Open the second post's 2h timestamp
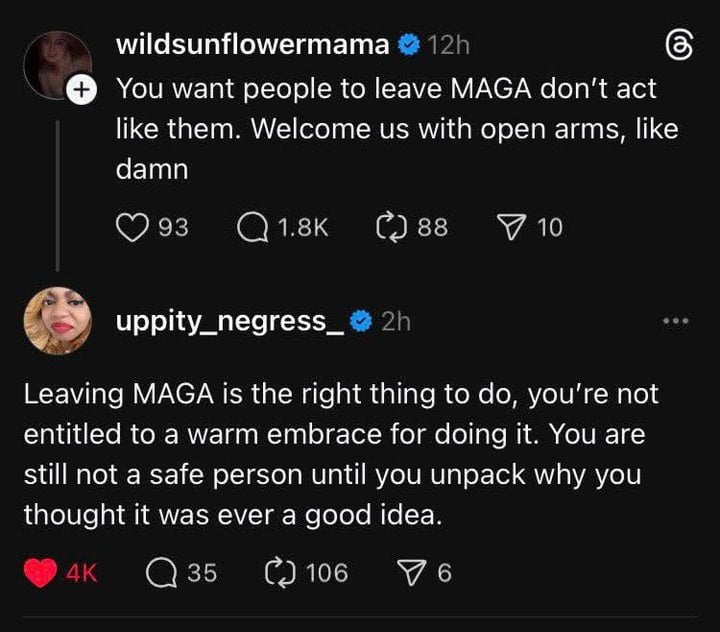720x632 pixels. pos(396,320)
